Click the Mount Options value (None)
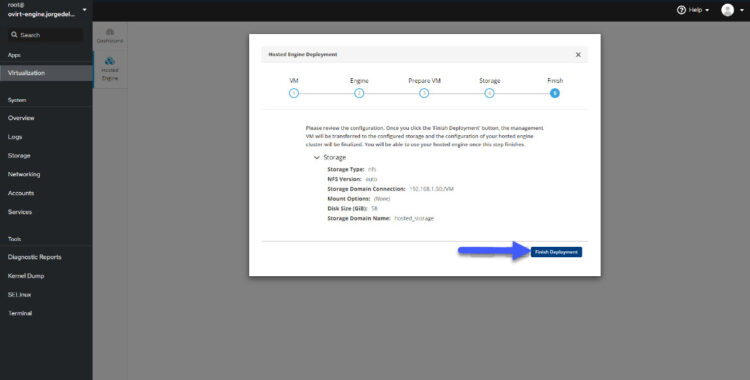 point(382,199)
